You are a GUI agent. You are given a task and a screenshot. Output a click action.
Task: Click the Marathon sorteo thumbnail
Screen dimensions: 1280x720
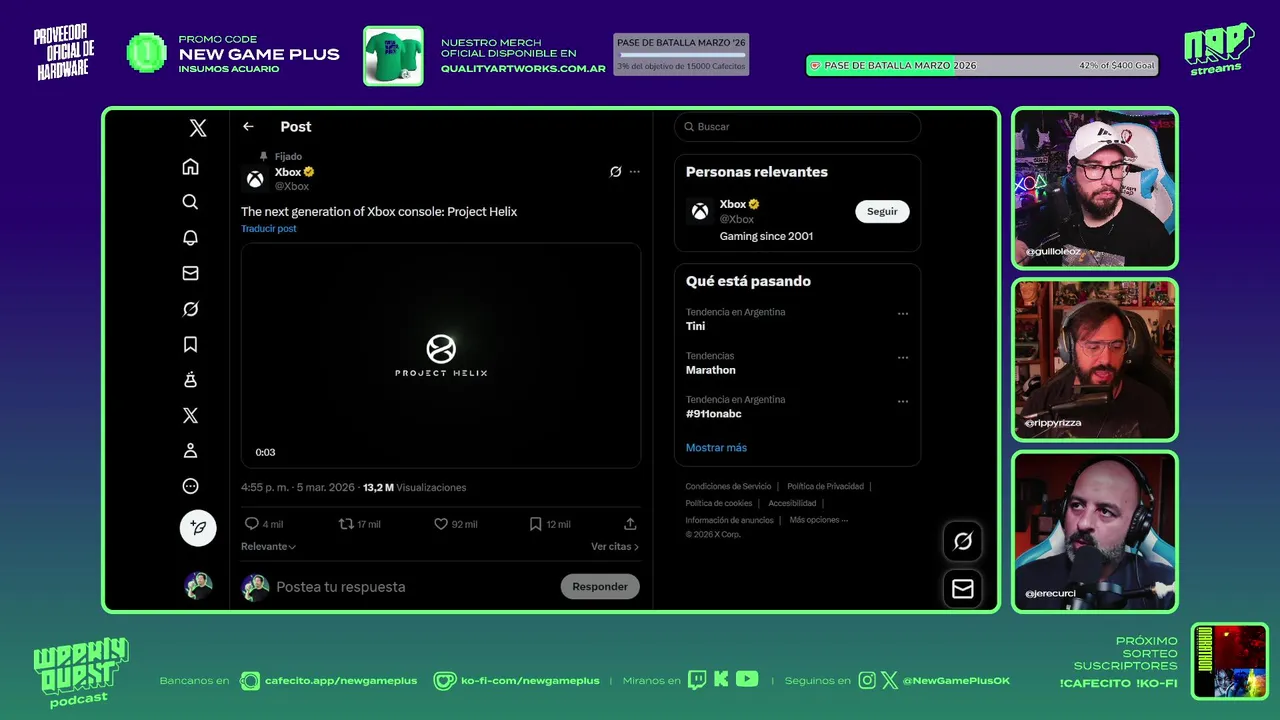tap(1230, 661)
